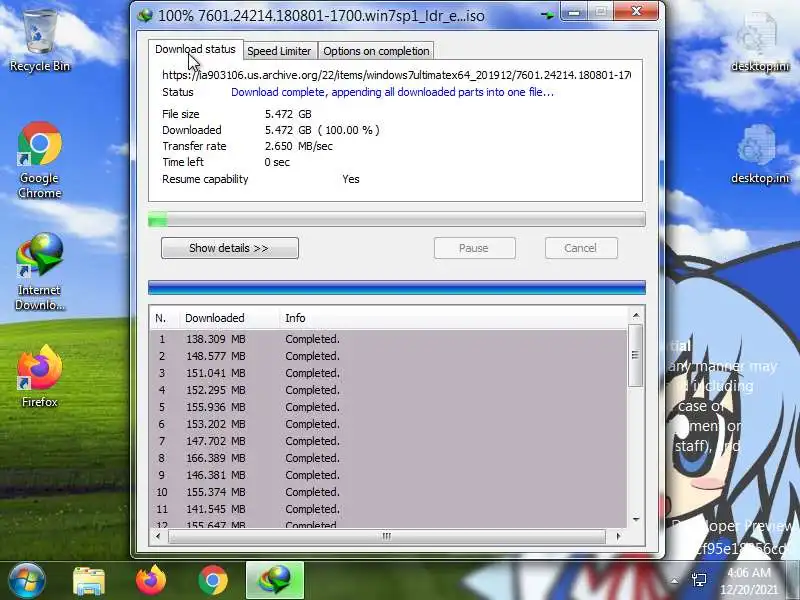Select connection row 4 with 152.295 MB
Viewport: 800px width, 600px height.
point(388,390)
